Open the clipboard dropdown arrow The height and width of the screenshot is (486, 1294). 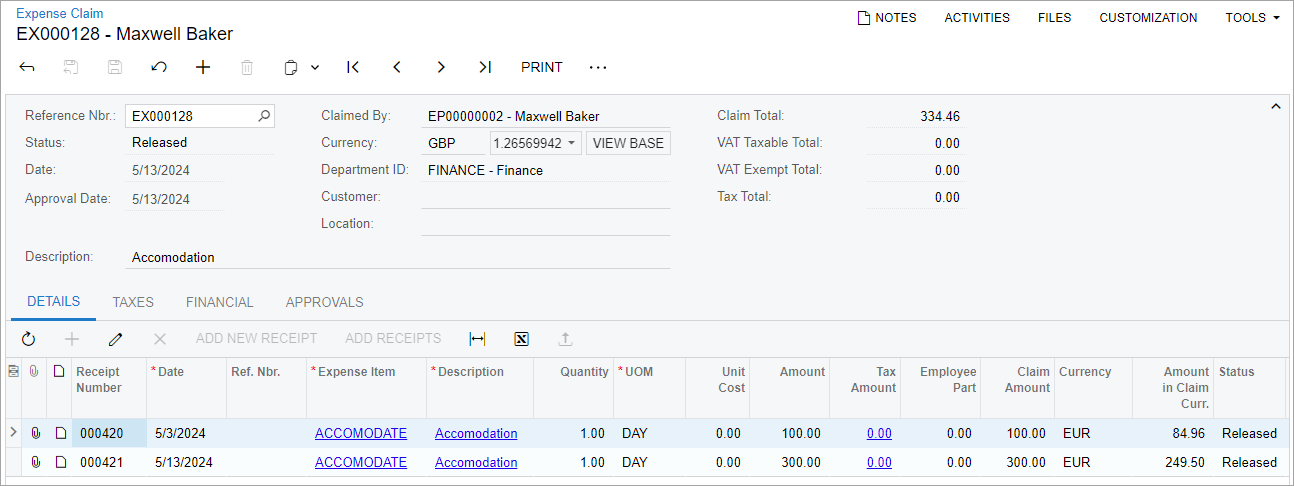pos(315,68)
